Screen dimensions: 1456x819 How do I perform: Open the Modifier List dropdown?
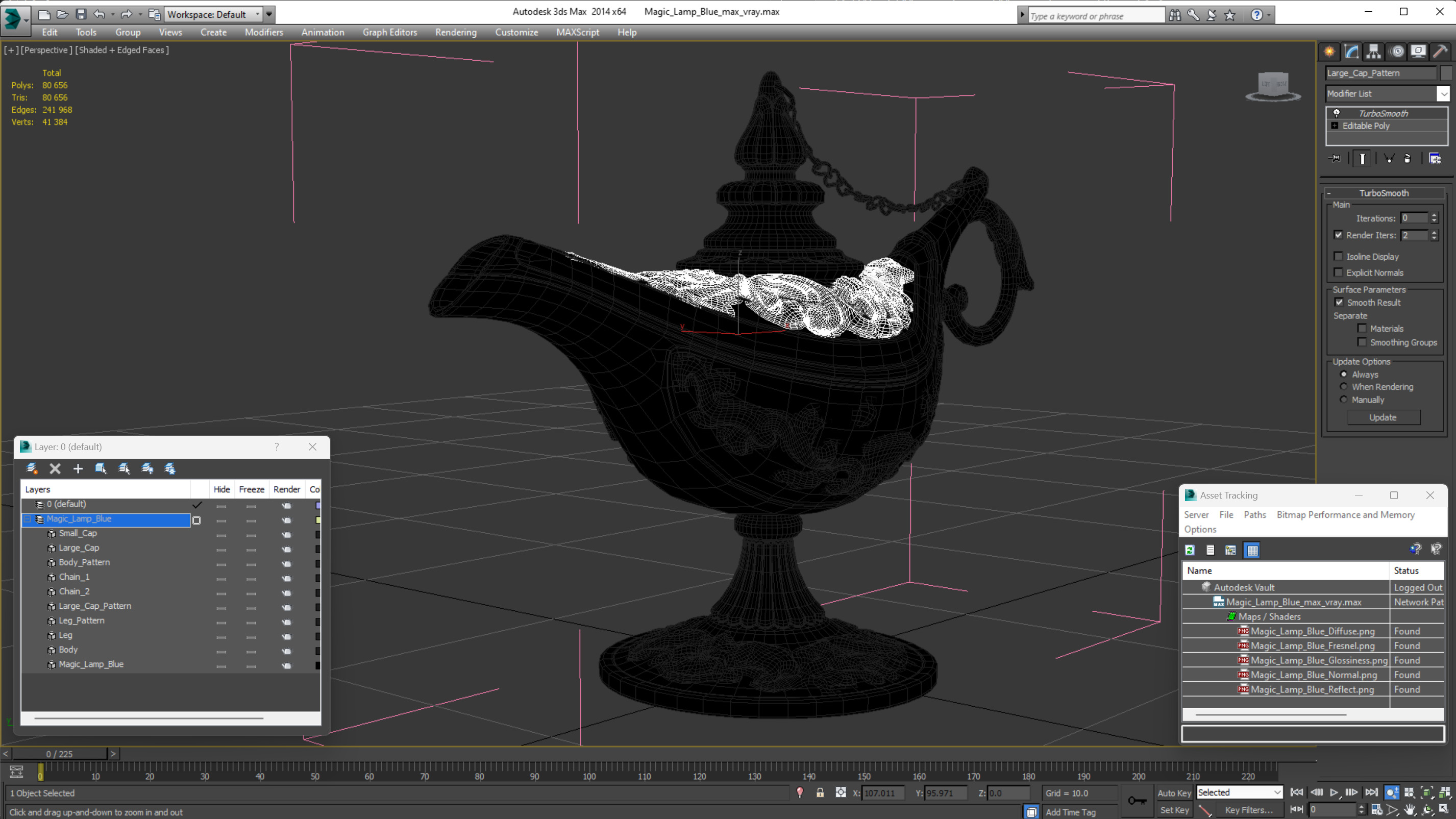tap(1444, 94)
